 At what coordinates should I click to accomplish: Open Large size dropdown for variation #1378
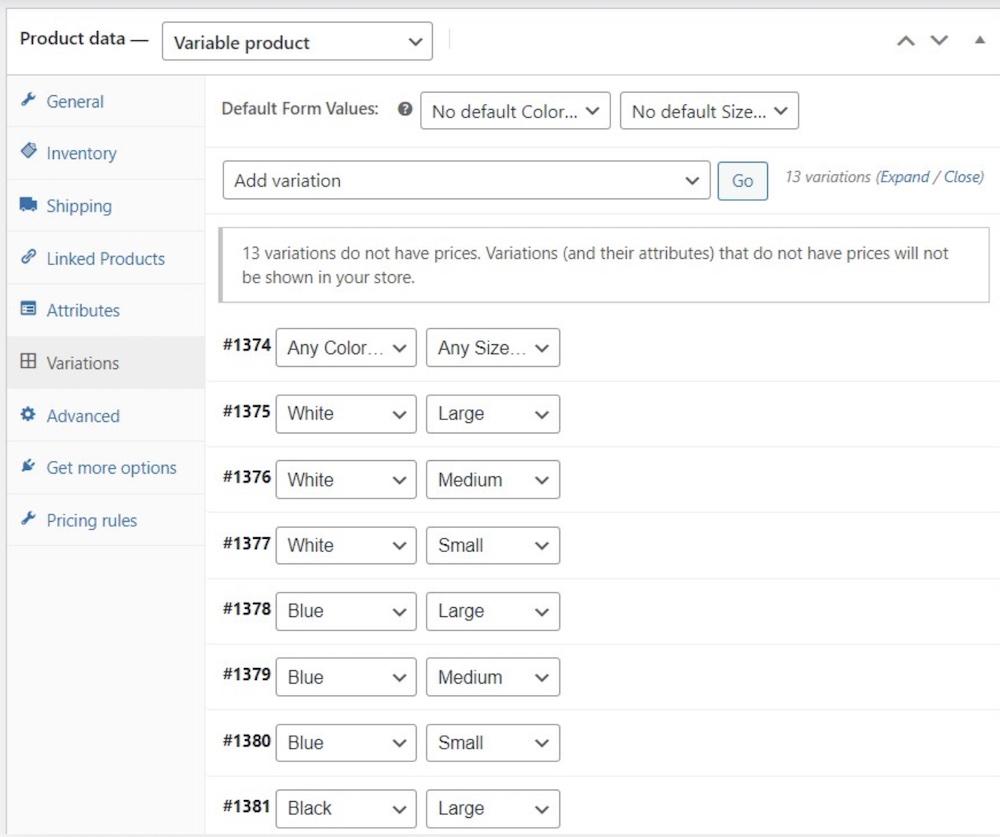[493, 611]
